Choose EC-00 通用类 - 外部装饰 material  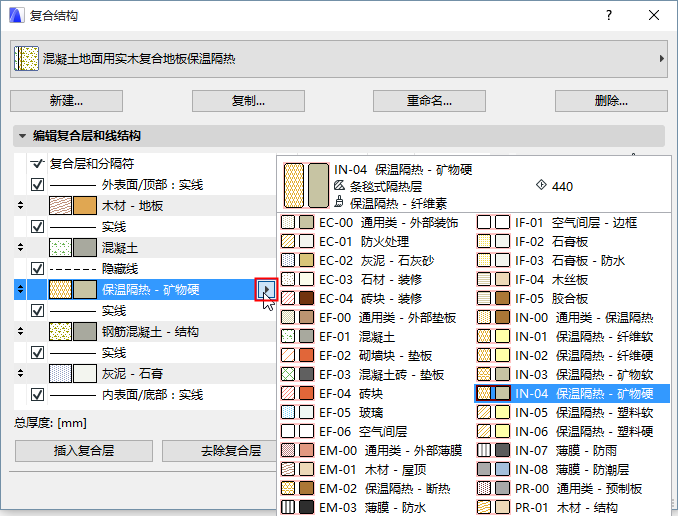[369, 223]
